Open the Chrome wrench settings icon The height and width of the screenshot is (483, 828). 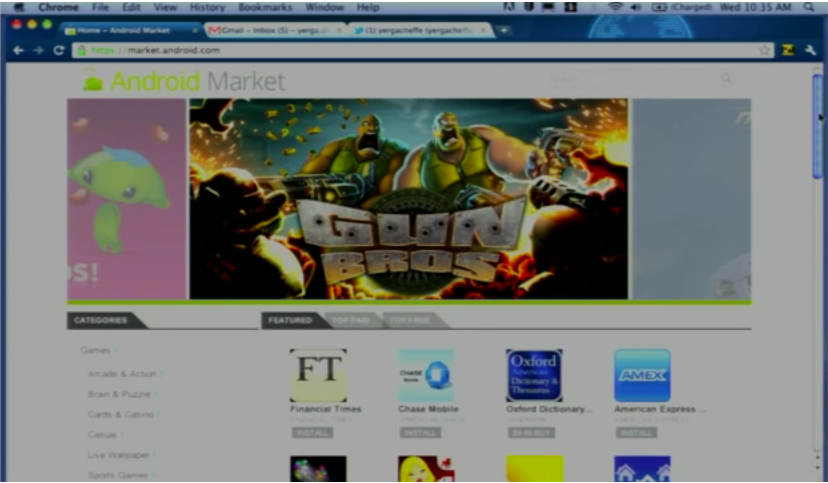(x=810, y=50)
